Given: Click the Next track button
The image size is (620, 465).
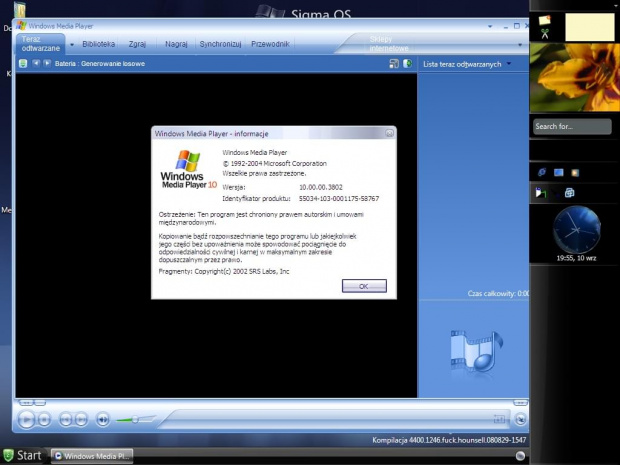Looking at the screenshot, I should 81,419.
